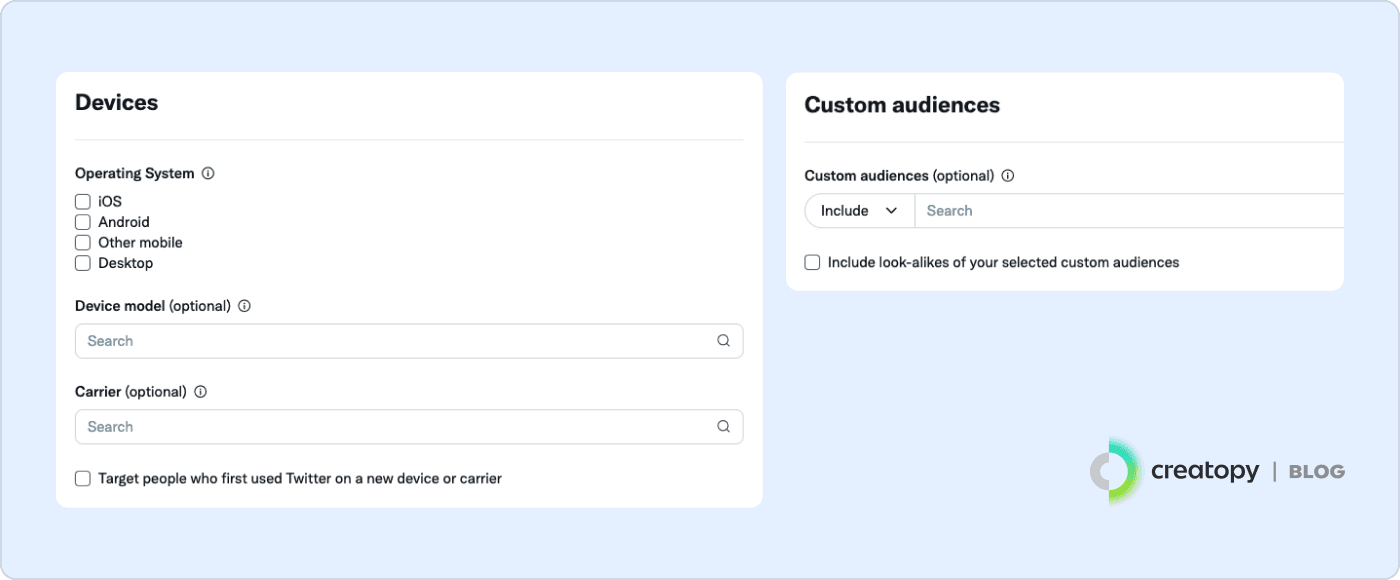Click the Custom audiences panel heading
1400x580 pixels.
[x=902, y=105]
